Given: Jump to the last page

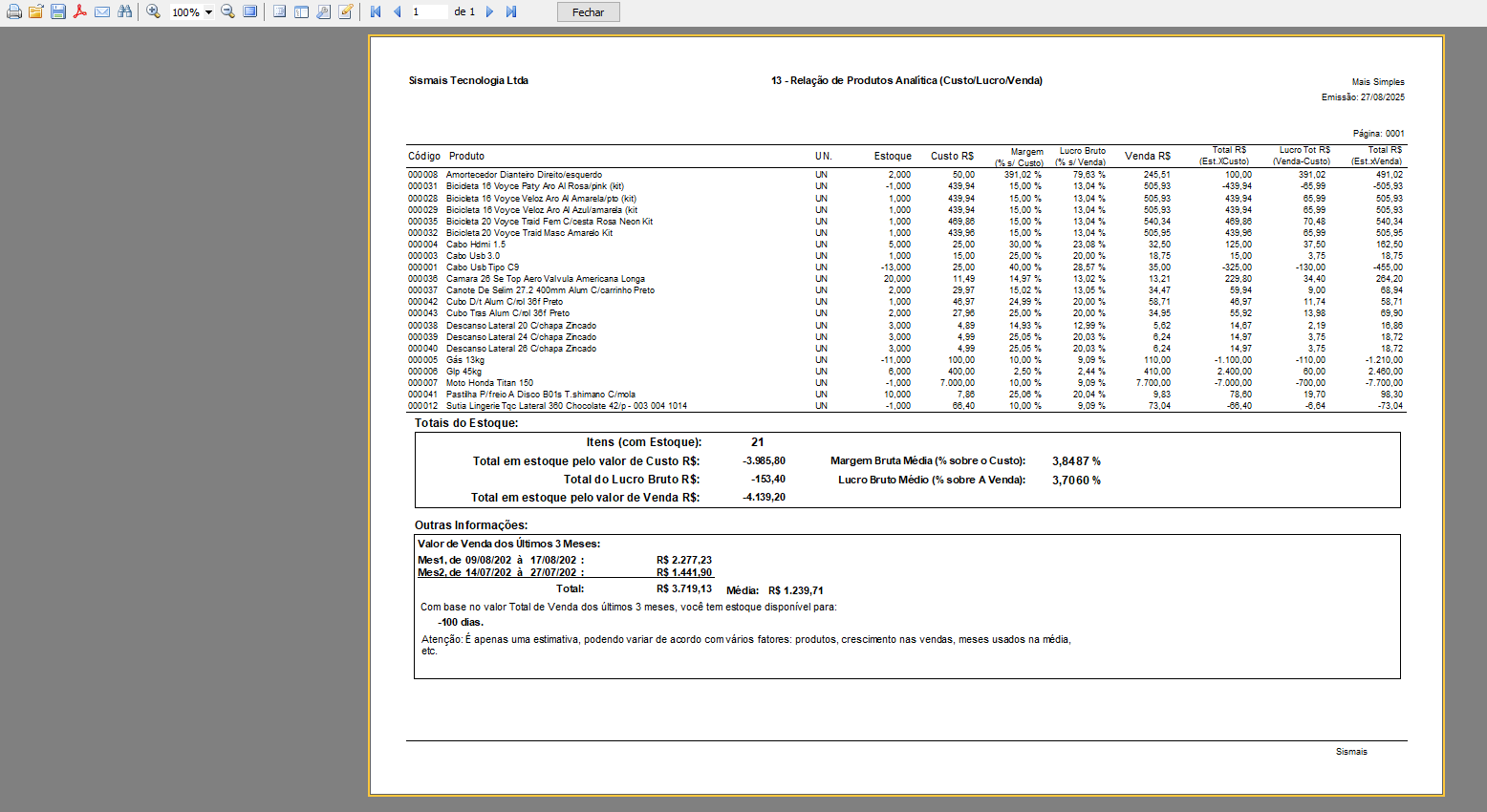Looking at the screenshot, I should [511, 12].
